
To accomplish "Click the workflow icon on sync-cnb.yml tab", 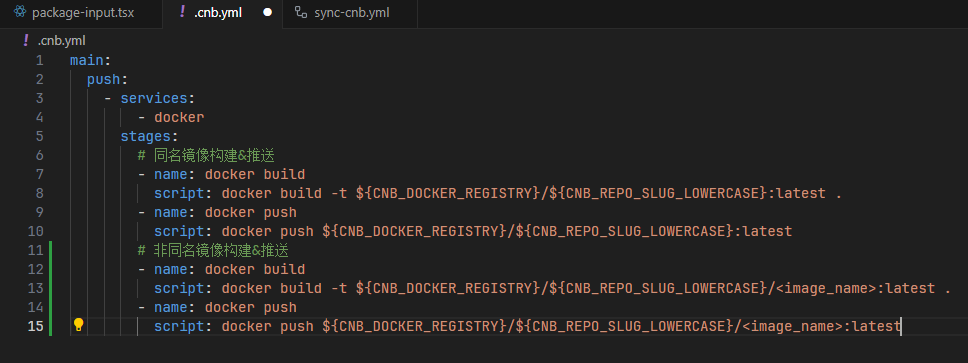I will [x=301, y=12].
